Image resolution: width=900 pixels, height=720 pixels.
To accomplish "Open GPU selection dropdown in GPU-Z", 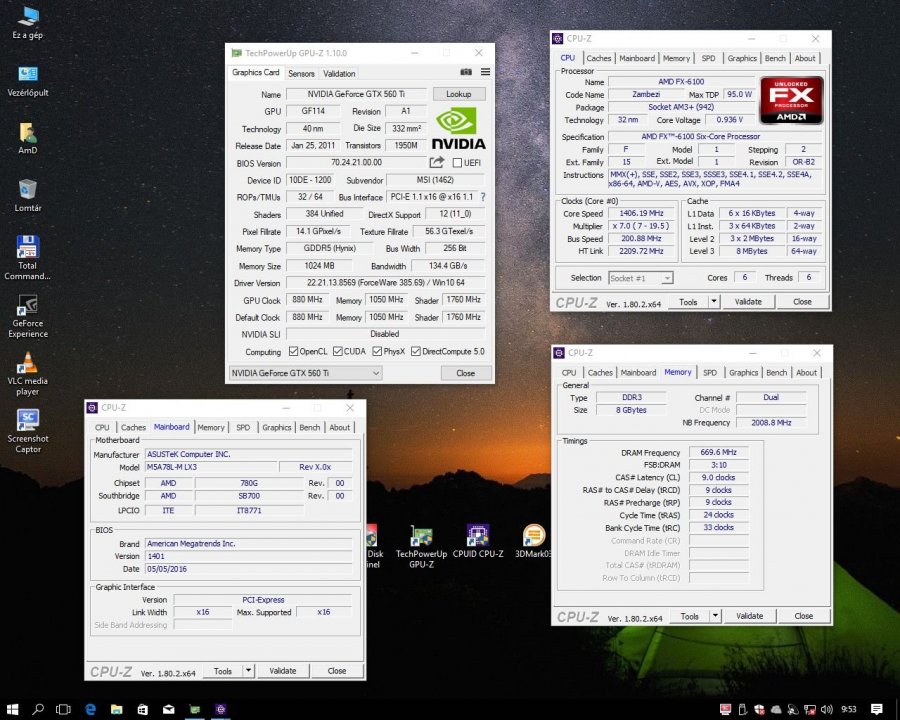I will [x=305, y=373].
